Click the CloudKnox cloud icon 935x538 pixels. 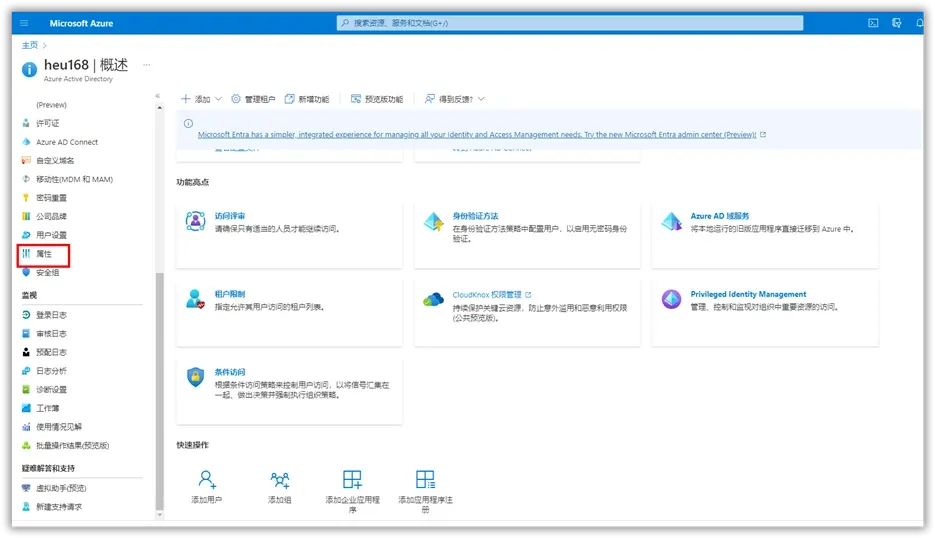tap(434, 299)
